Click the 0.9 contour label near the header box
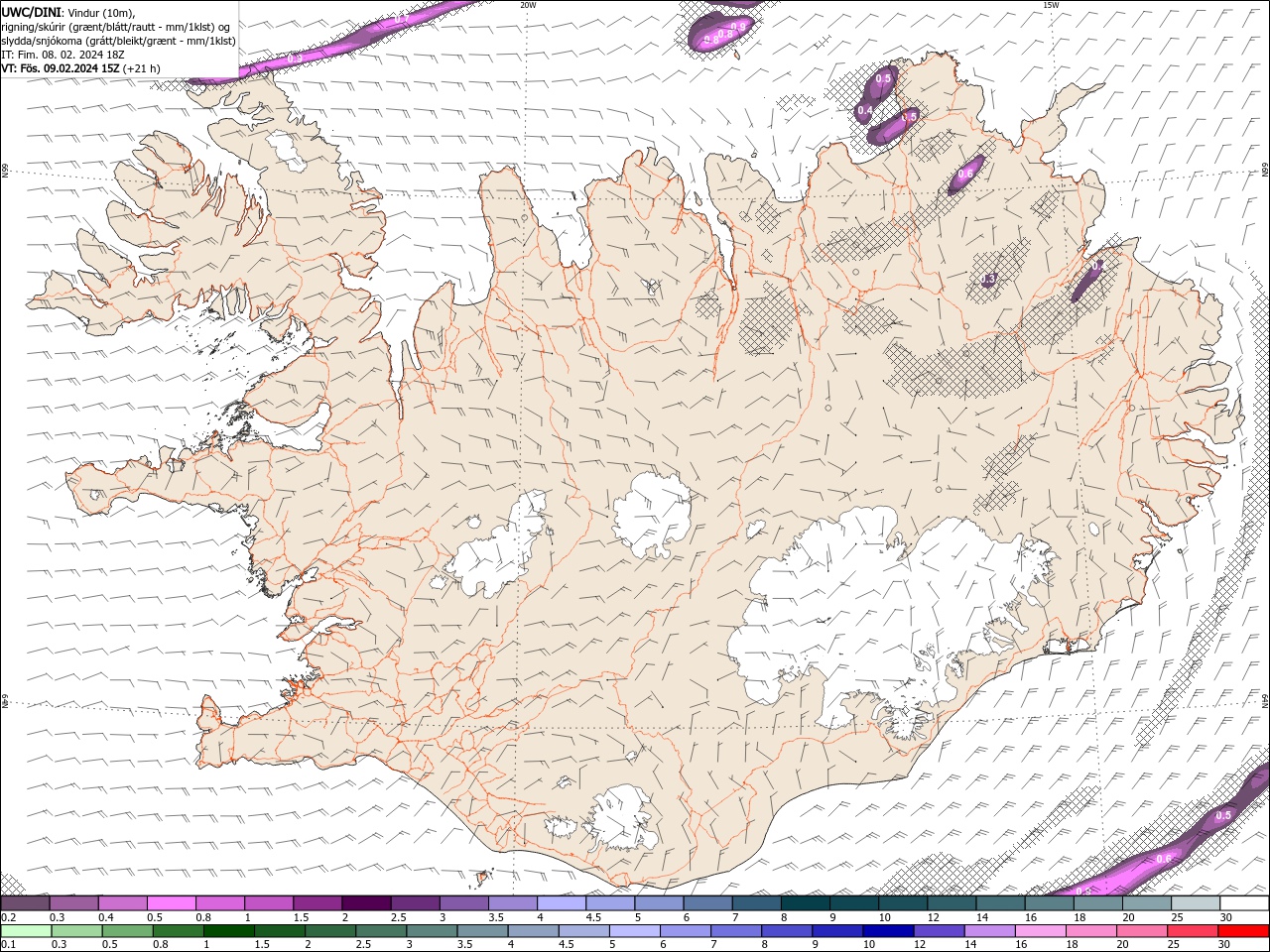1270x952 pixels. [295, 59]
